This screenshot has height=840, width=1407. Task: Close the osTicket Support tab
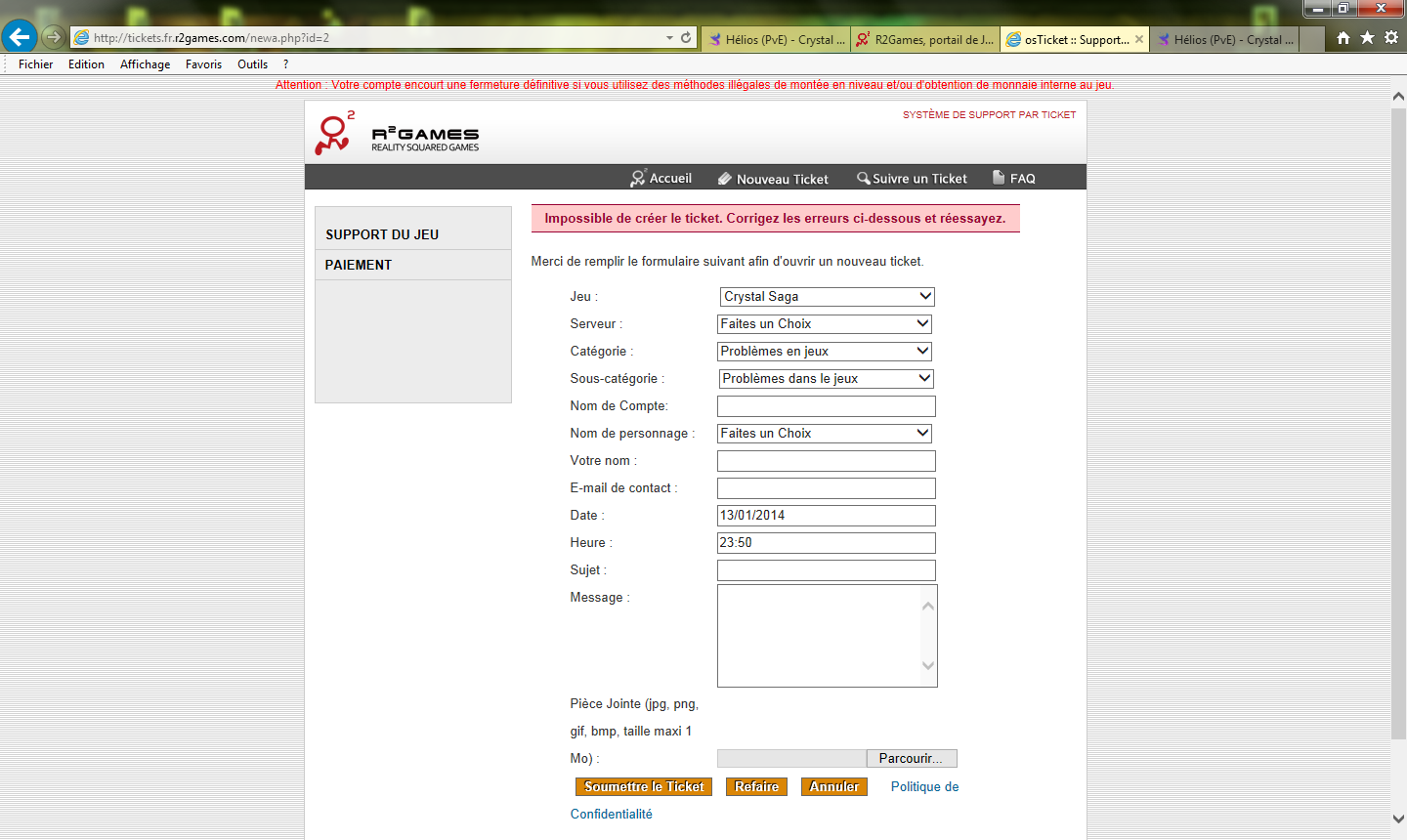click(1138, 40)
